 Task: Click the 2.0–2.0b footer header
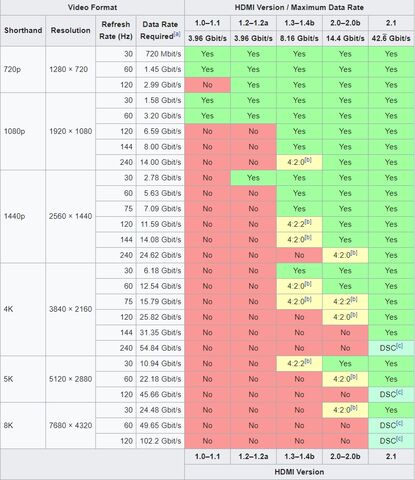coord(345,456)
